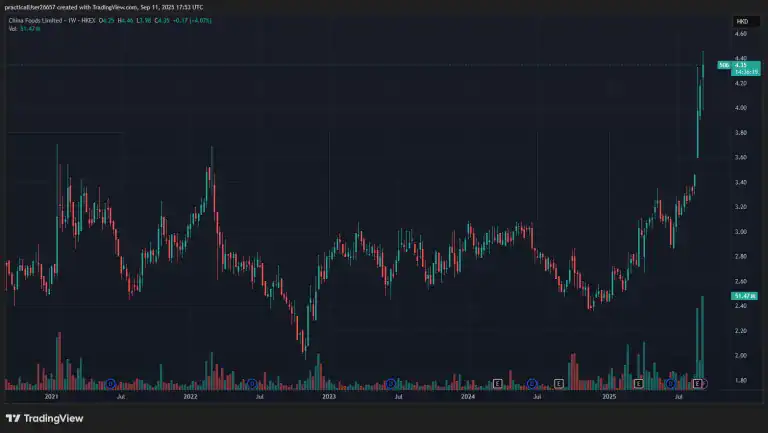Click the 2023 label on the time axis
Image resolution: width=768 pixels, height=433 pixels.
pos(329,397)
